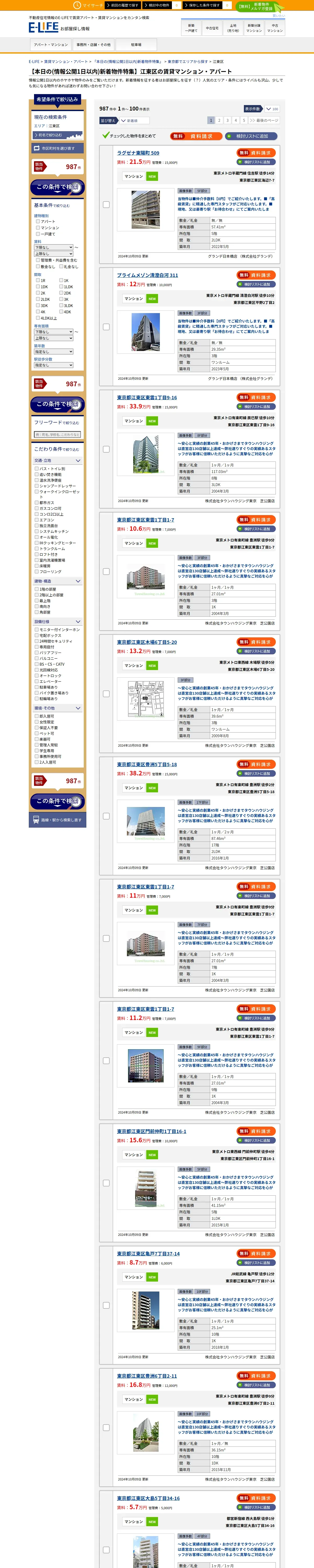Open 中古マンション navigation item
Screen dimensions: 314x1568
[275, 28]
